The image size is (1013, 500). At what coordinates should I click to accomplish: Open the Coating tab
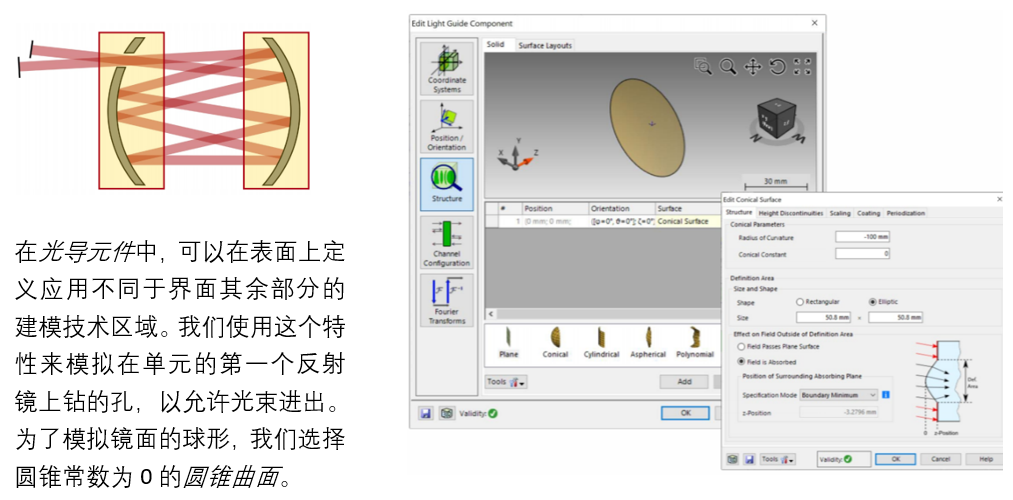coord(868,213)
